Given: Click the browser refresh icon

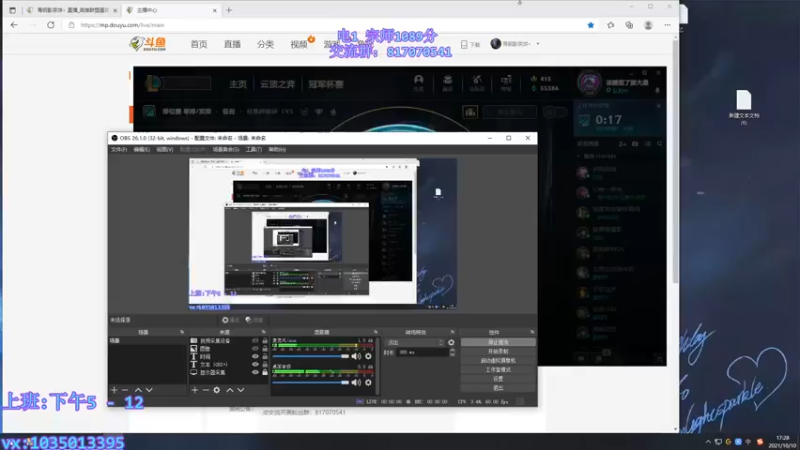Looking at the screenshot, I should pyautogui.click(x=51, y=24).
